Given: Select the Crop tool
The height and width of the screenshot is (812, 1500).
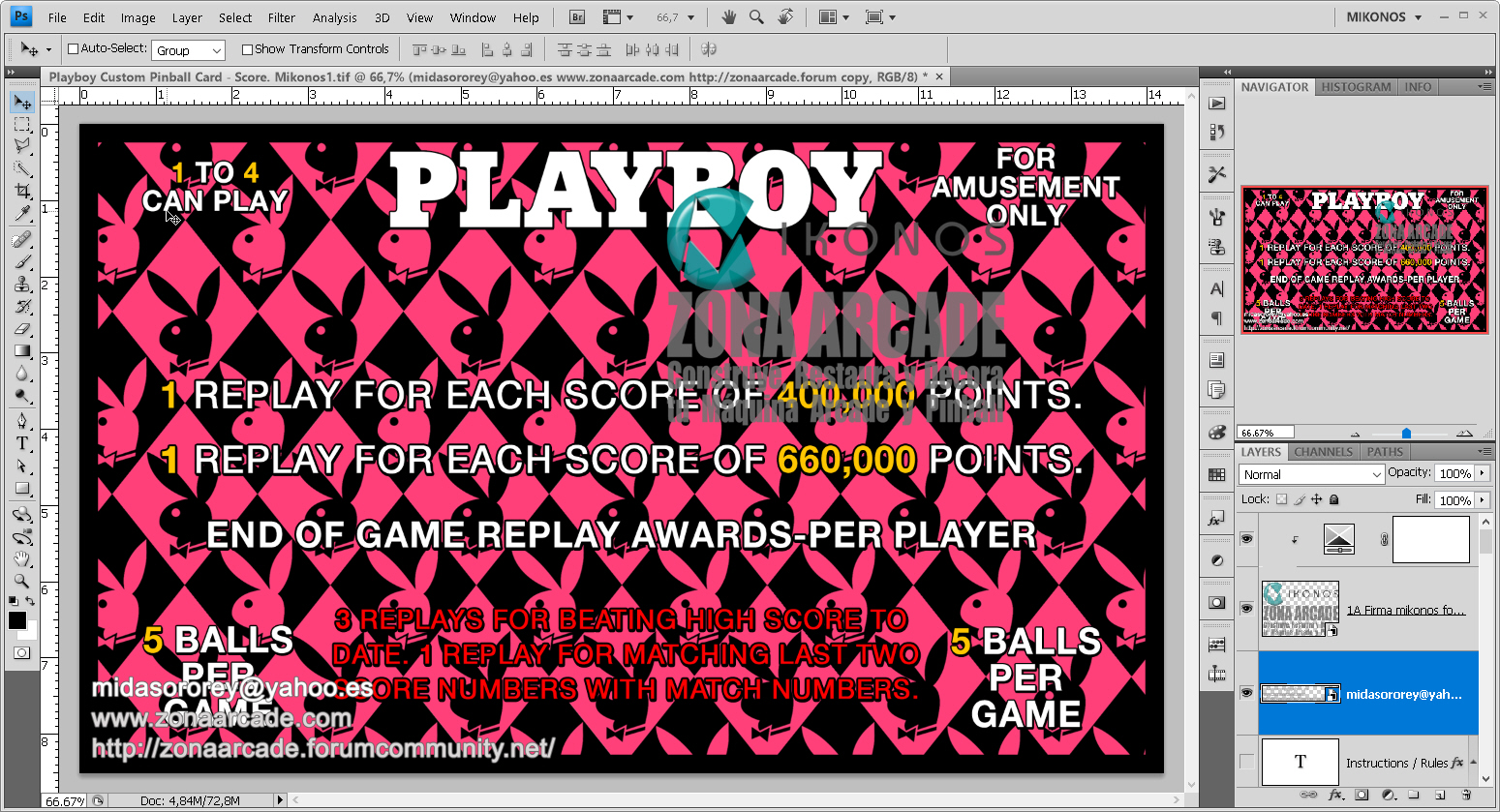Looking at the screenshot, I should point(22,191).
